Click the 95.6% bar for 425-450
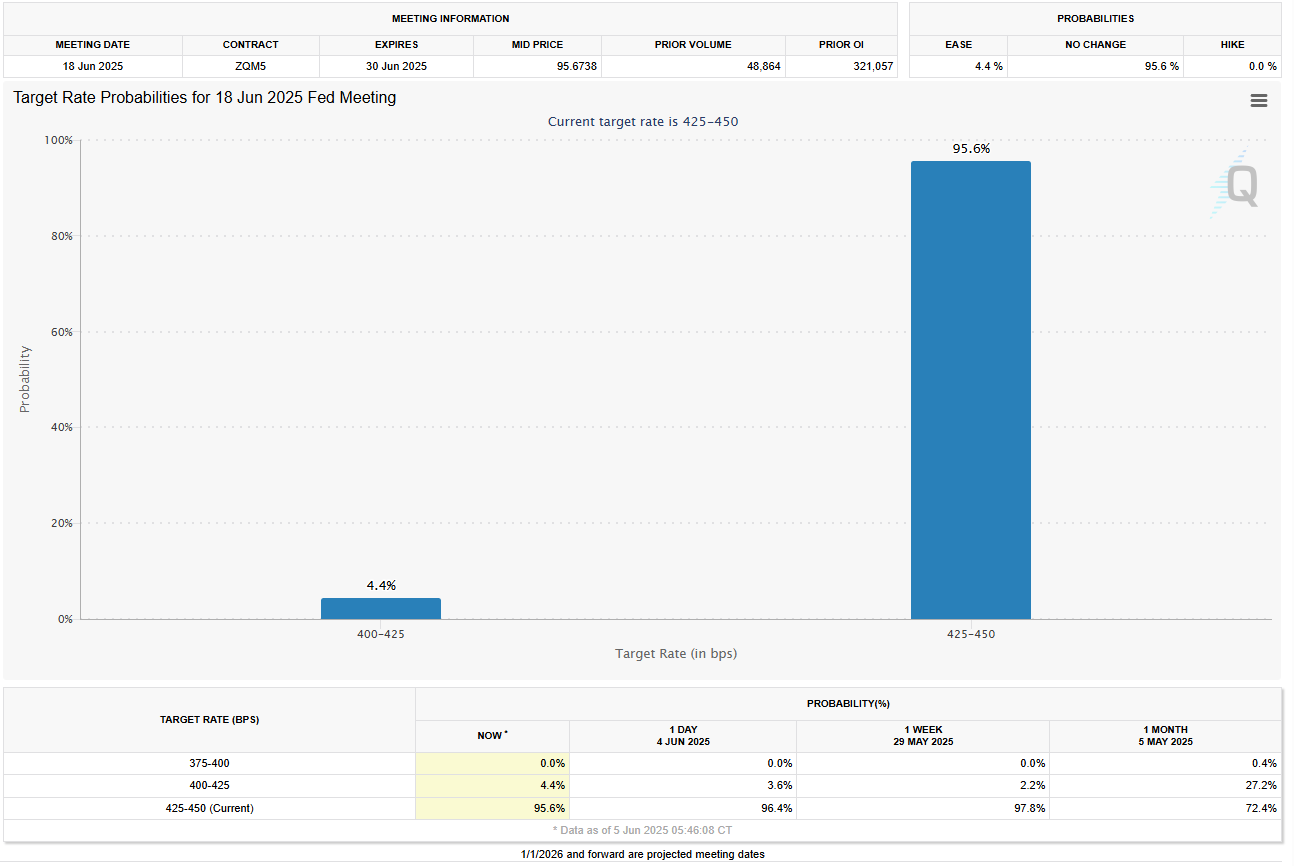The image size is (1294, 866). [970, 390]
